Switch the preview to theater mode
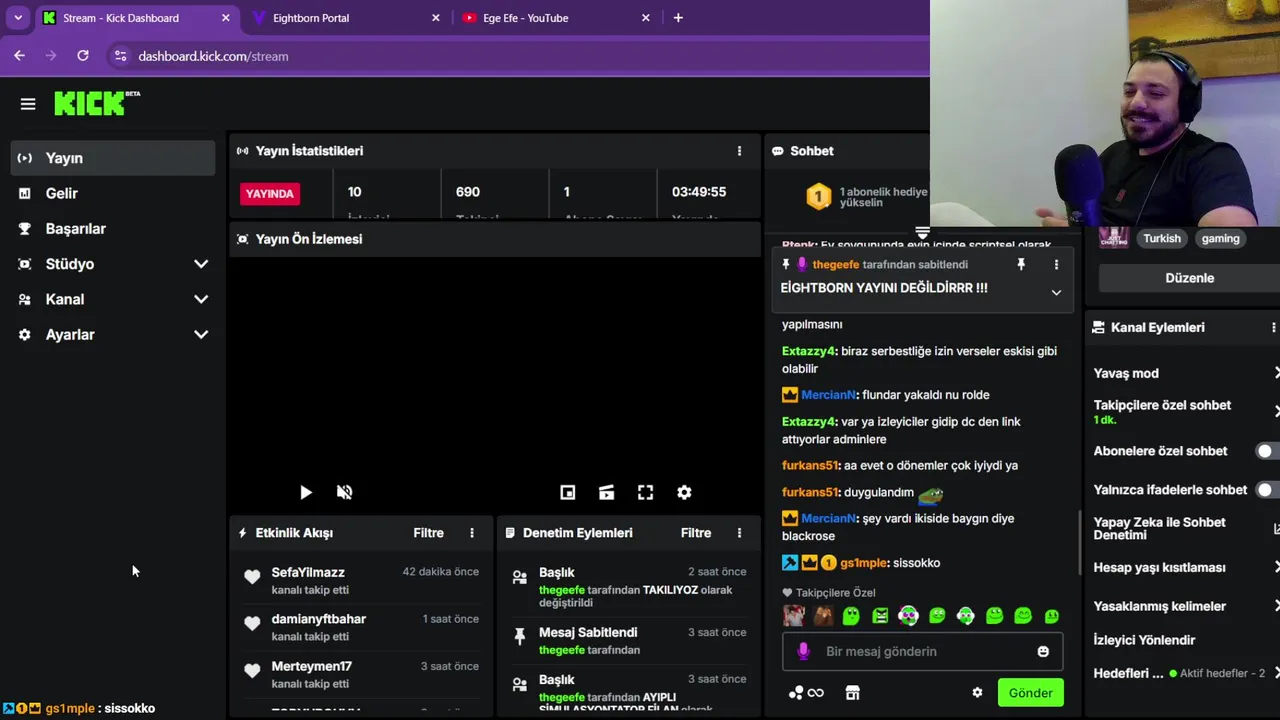Image resolution: width=1280 pixels, height=720 pixels. pyautogui.click(x=606, y=492)
